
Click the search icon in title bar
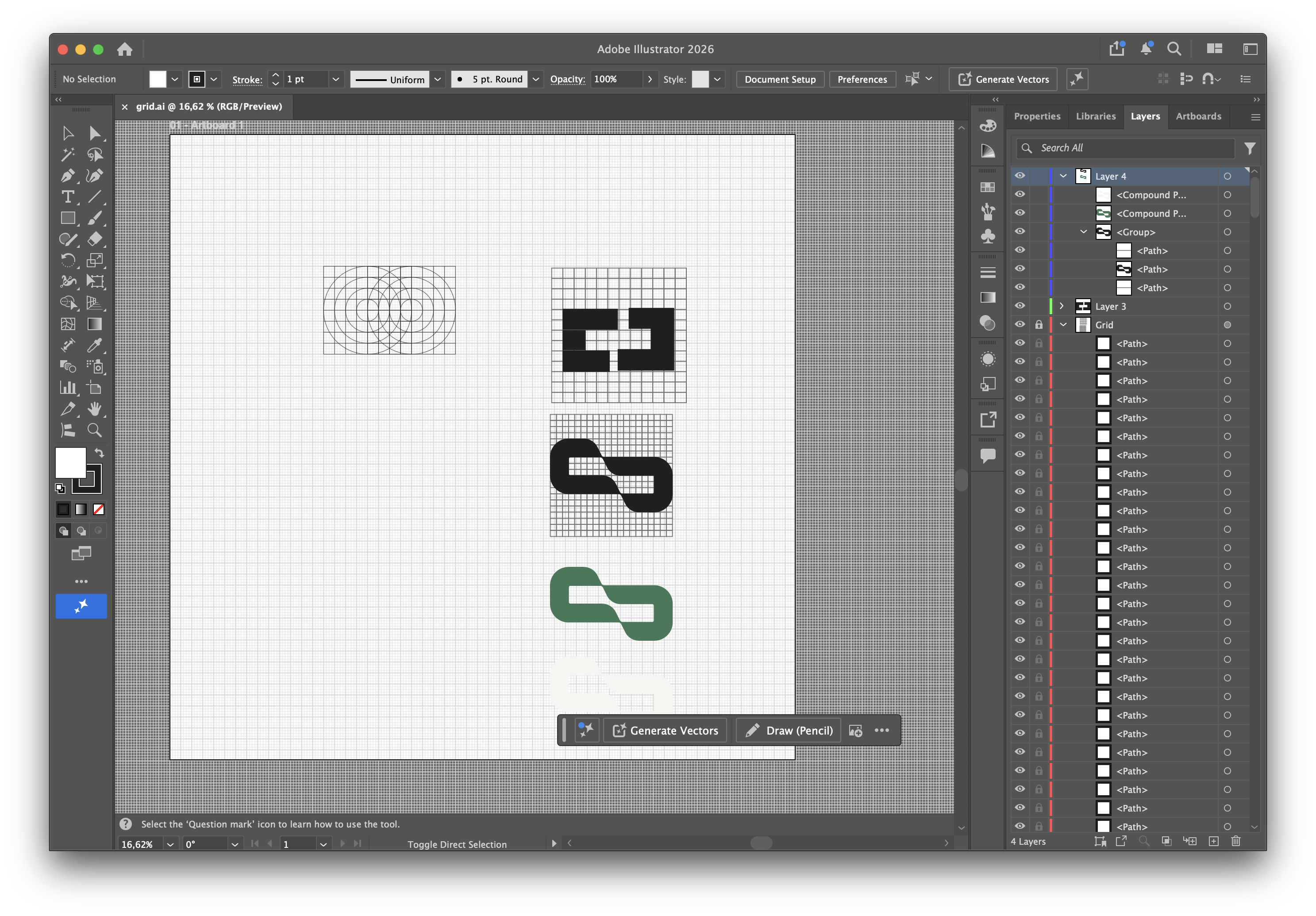pyautogui.click(x=1174, y=49)
